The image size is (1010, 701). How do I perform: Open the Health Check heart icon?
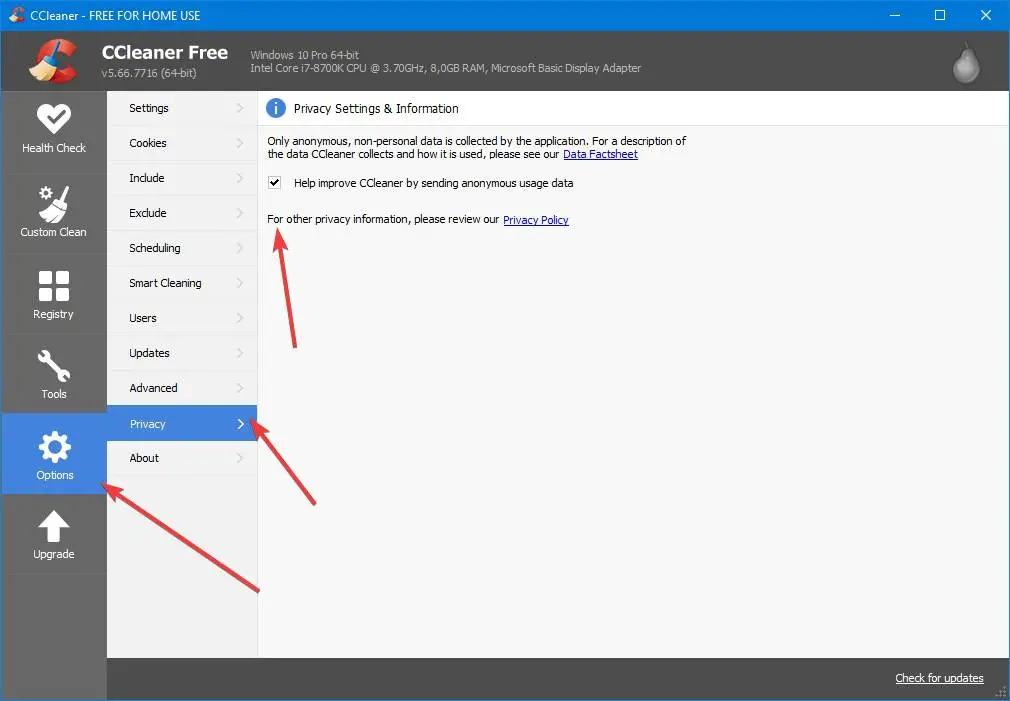point(54,119)
